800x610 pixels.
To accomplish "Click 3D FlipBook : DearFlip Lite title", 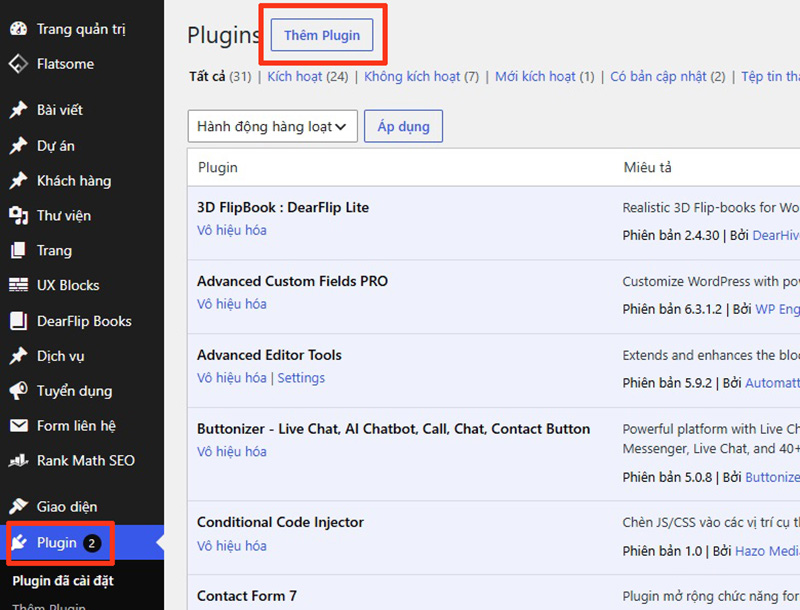I will [283, 208].
